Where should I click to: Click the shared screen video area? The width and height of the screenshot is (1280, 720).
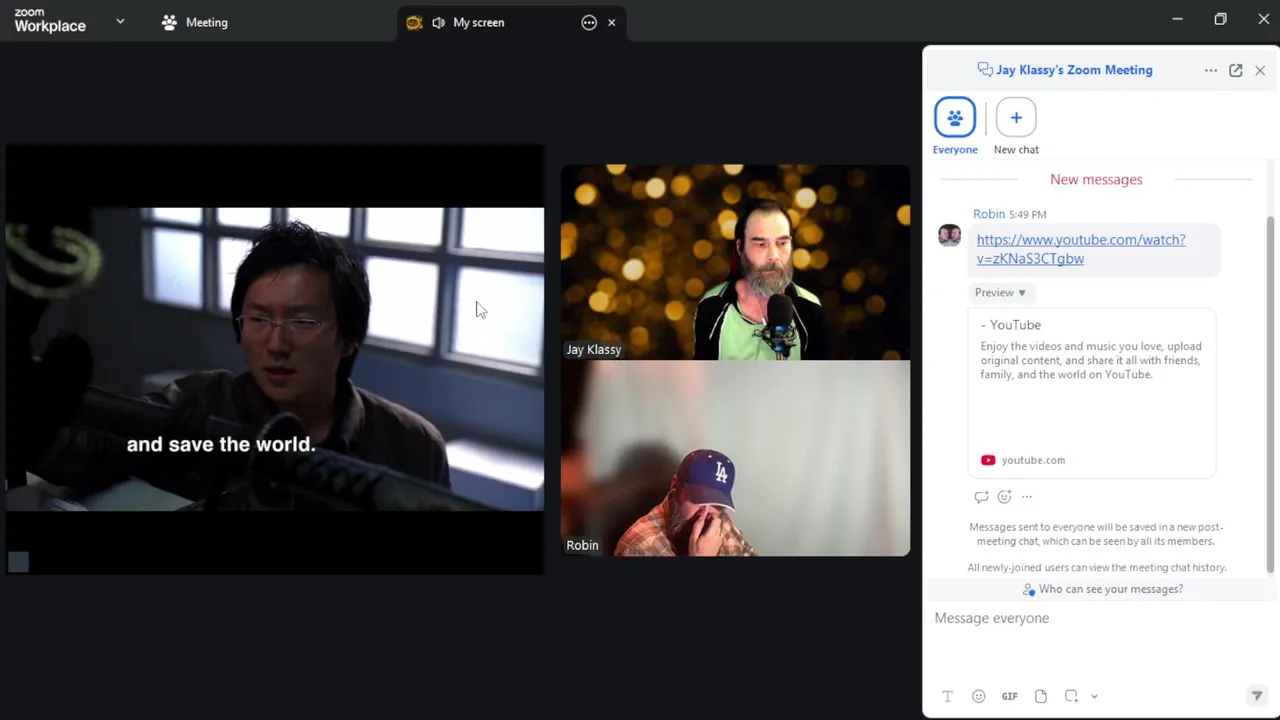[275, 359]
